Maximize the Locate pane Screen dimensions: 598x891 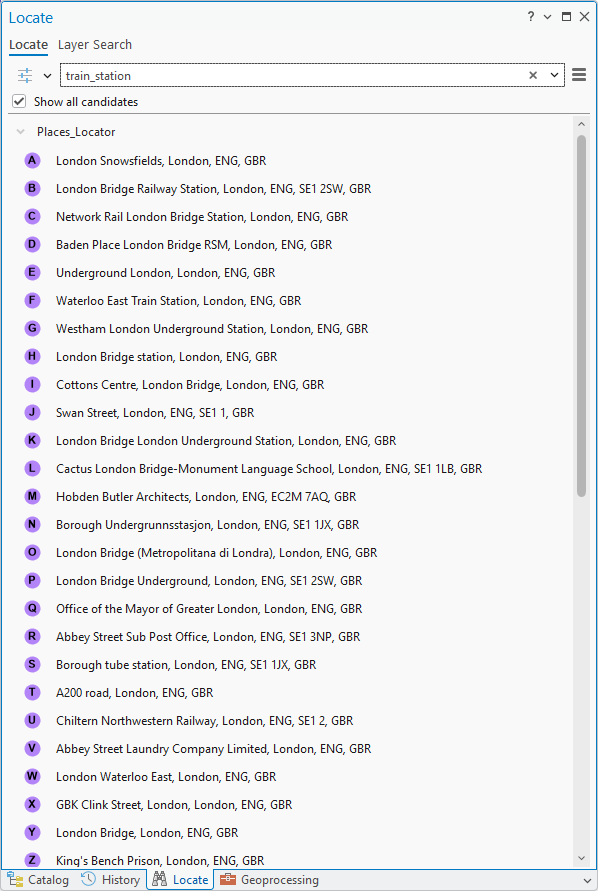[566, 16]
